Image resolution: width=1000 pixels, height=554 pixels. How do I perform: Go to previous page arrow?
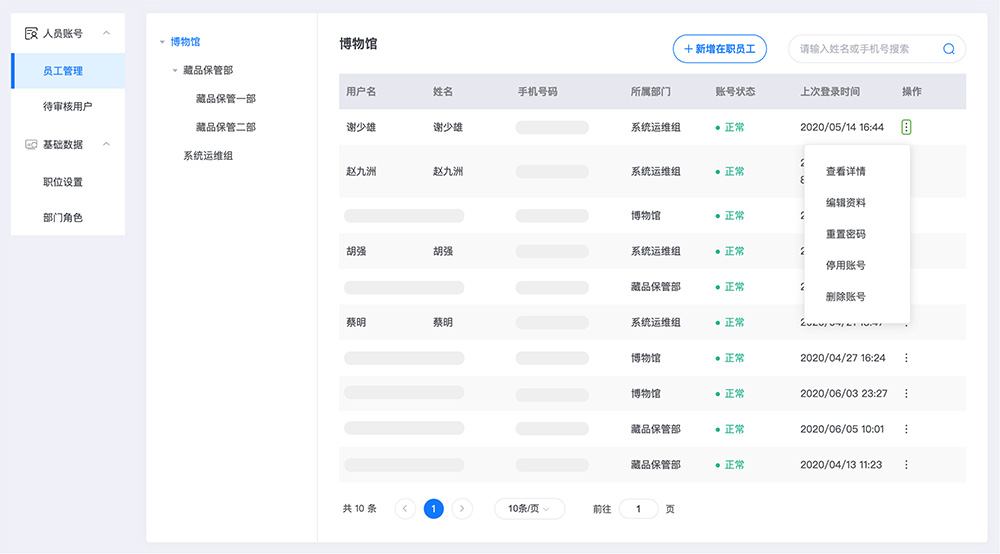pyautogui.click(x=405, y=509)
